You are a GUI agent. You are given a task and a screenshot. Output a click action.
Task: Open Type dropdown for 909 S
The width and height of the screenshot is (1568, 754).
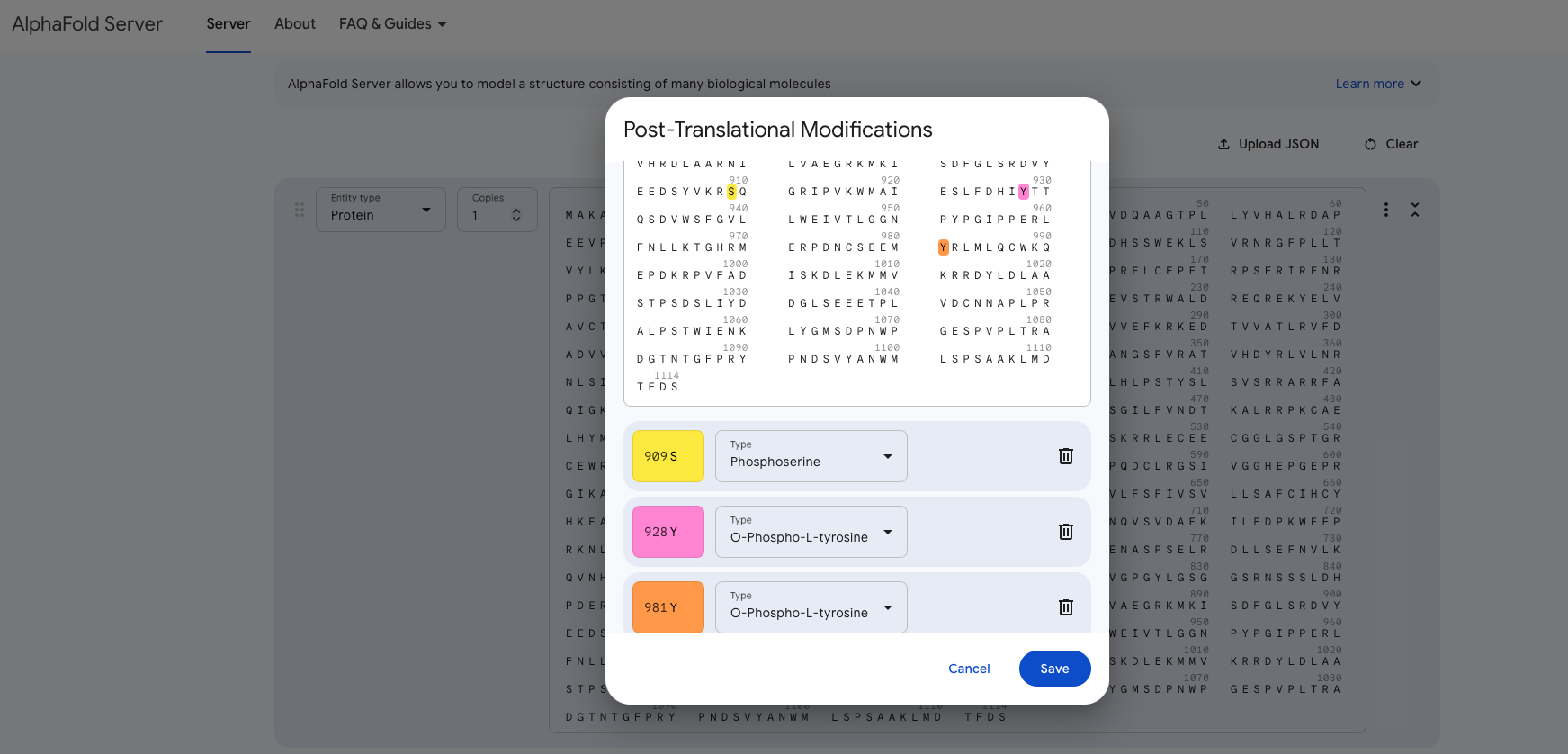click(811, 456)
